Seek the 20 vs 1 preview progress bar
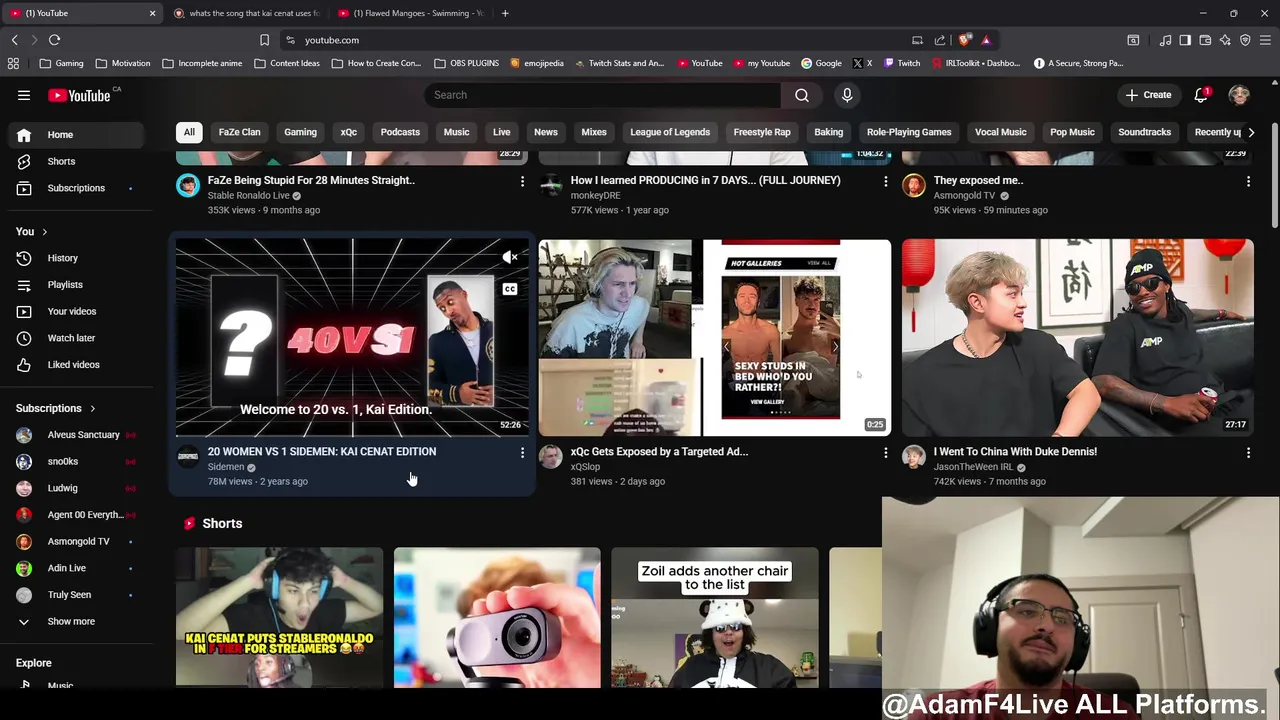This screenshot has height=720, width=1280. tap(352, 436)
